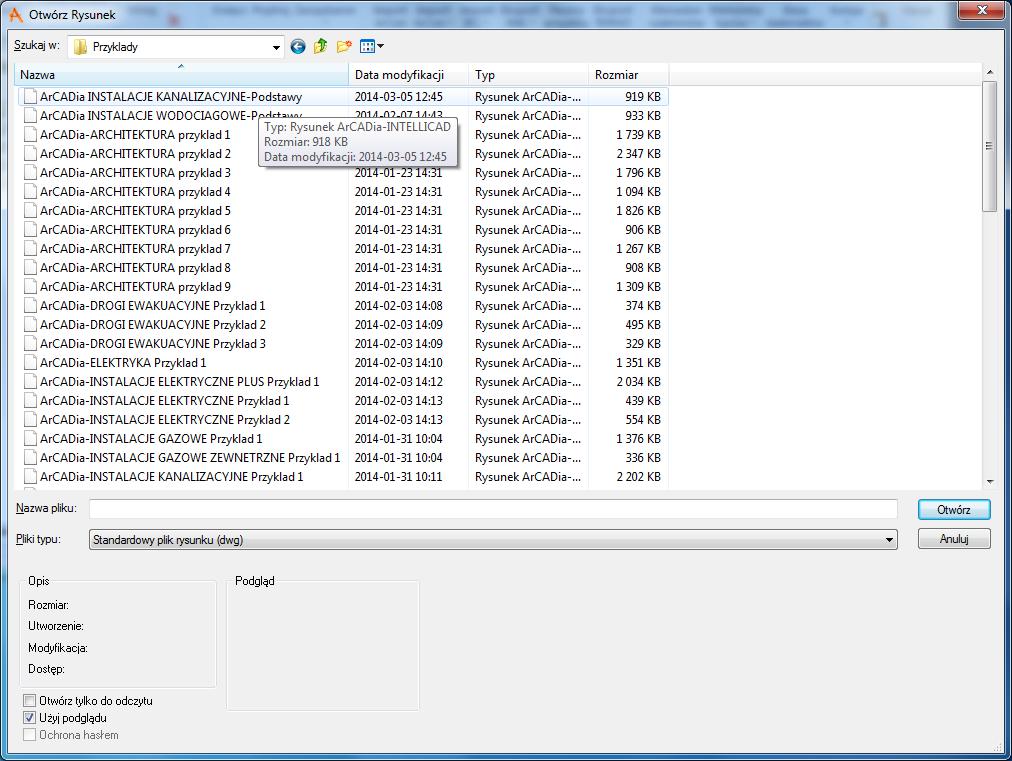Select ArCADia-INSTALACJE GAZOWE ZEWNETRZNE Przyklad 1
Viewport: 1012px width, 761px height.
[190, 458]
